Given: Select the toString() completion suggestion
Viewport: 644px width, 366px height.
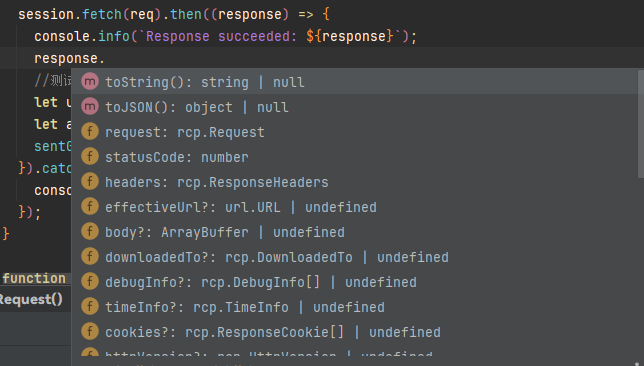Looking at the screenshot, I should tap(355, 82).
